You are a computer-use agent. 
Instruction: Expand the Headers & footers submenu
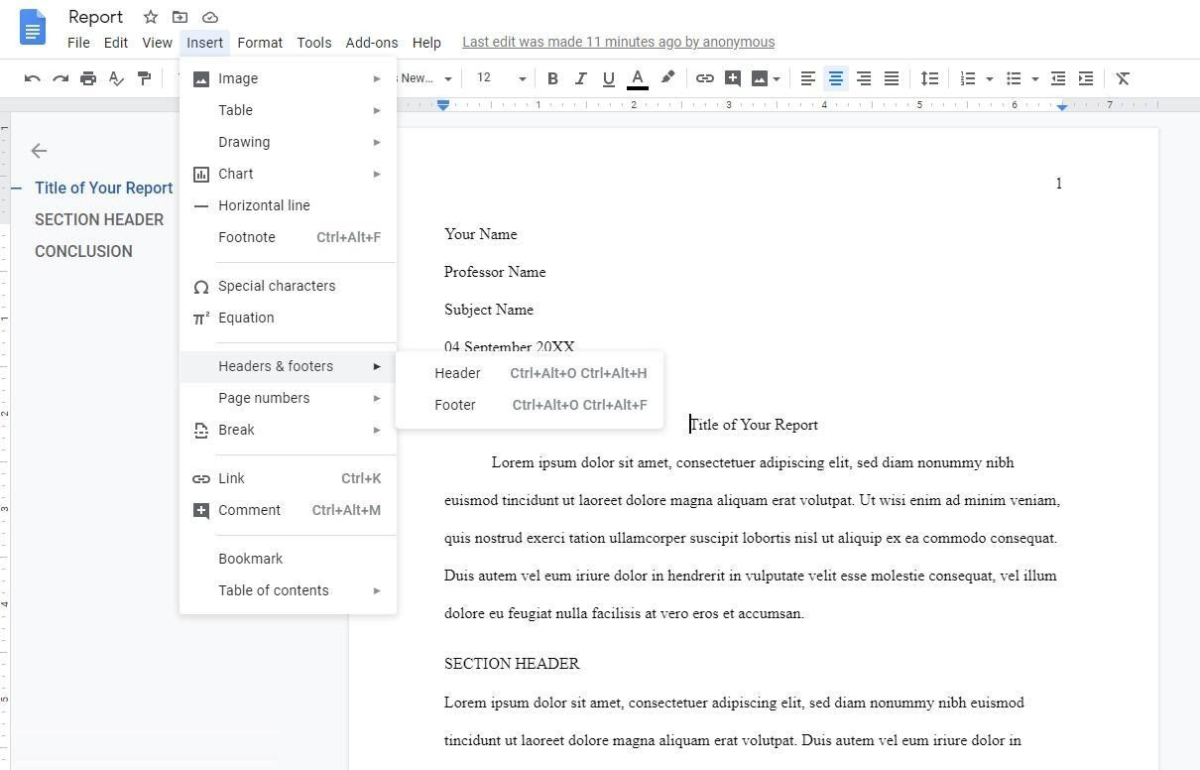276,366
